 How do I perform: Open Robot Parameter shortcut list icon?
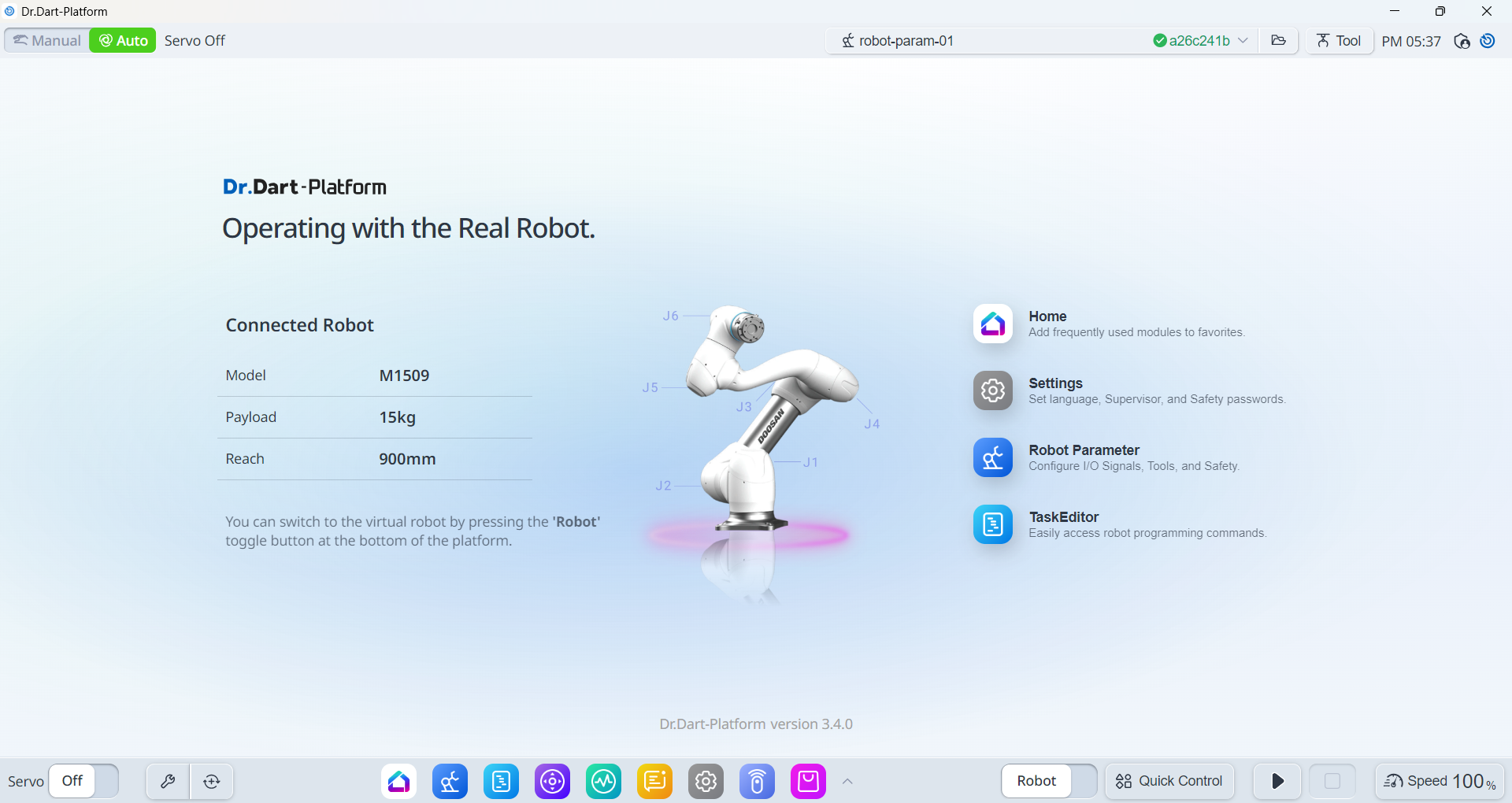(x=993, y=457)
